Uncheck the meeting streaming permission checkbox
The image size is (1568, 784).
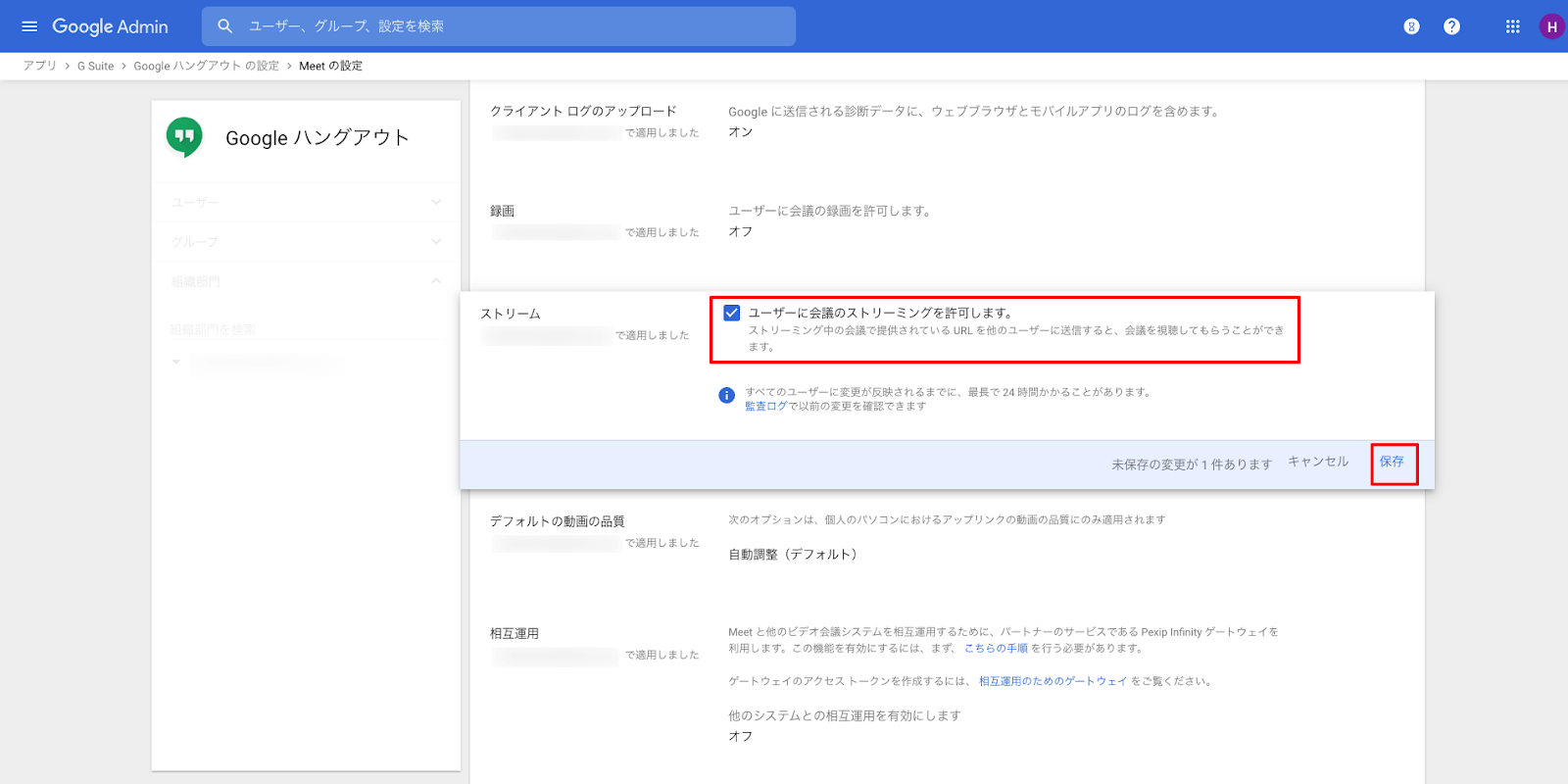732,313
